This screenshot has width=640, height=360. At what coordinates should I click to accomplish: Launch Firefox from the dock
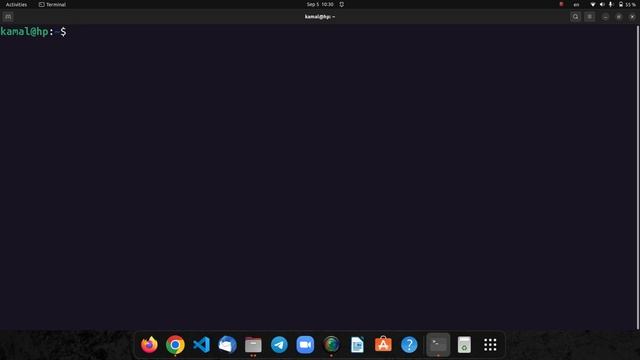149,345
